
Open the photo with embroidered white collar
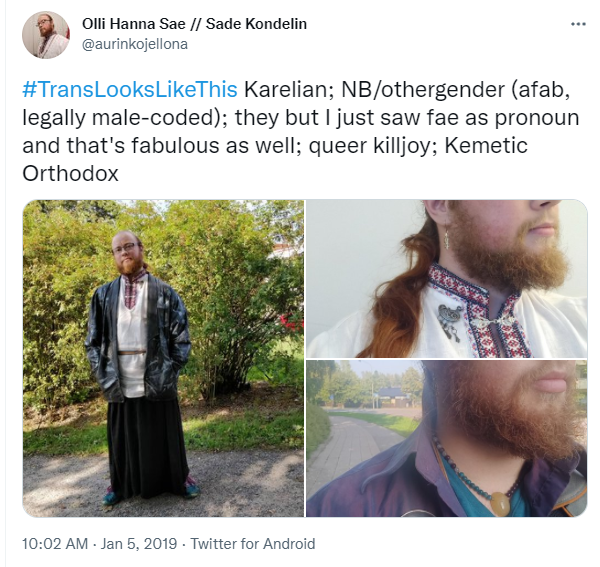447,279
